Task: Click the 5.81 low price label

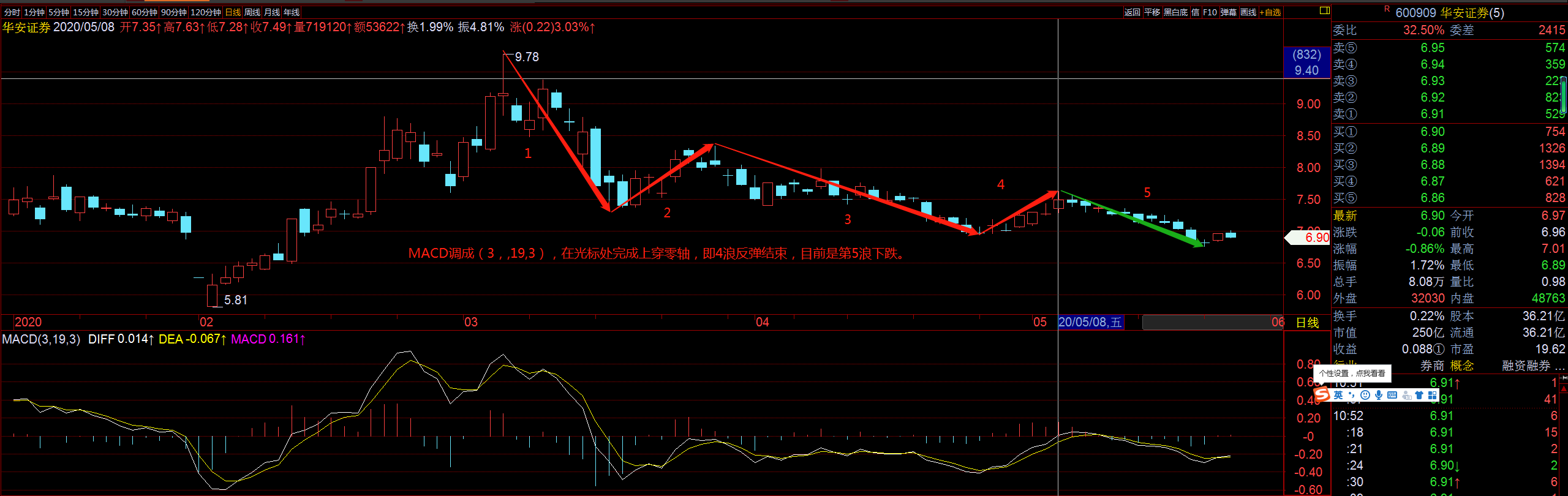Action: coord(236,300)
